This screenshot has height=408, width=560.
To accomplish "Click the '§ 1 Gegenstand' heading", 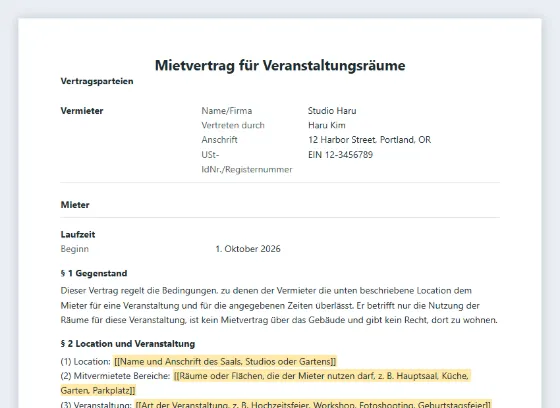I will [94, 273].
